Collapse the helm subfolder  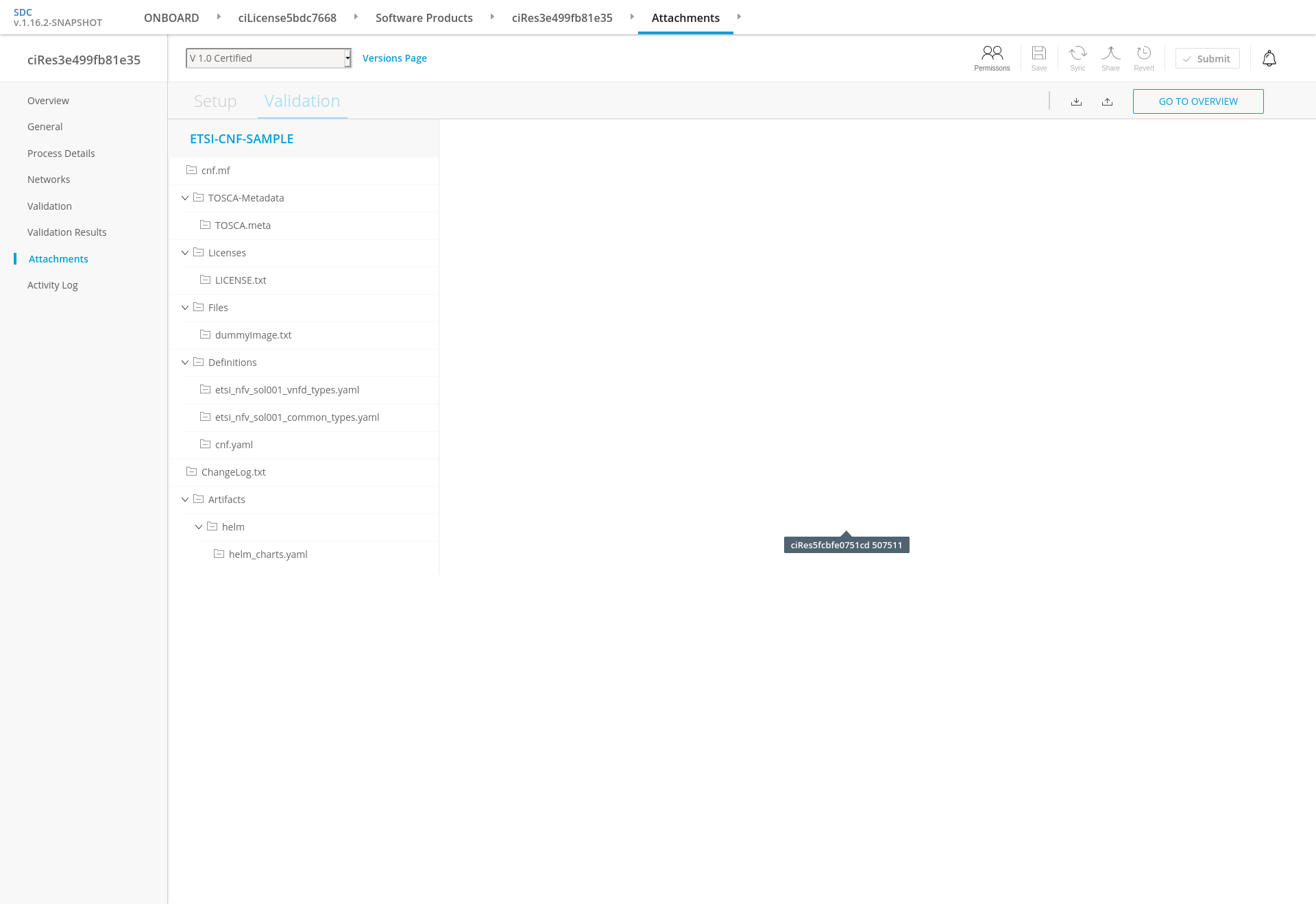click(199, 527)
